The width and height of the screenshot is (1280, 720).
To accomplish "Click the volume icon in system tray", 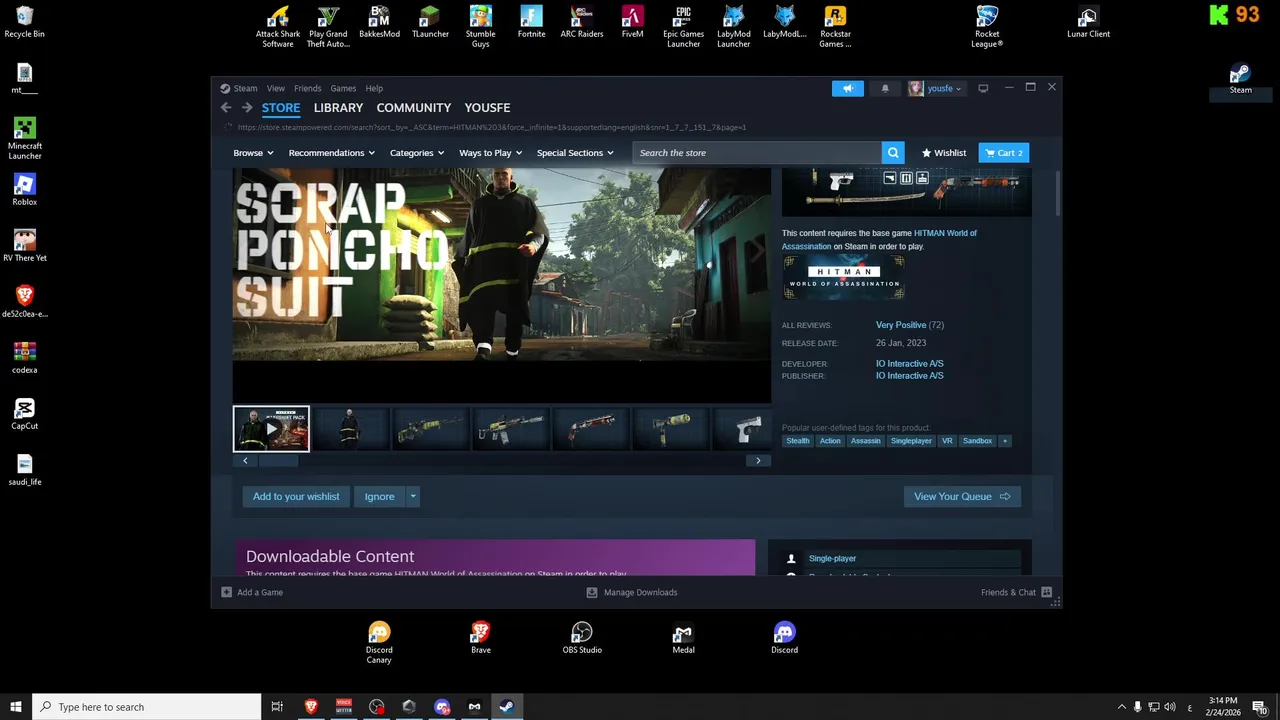I will [1170, 707].
